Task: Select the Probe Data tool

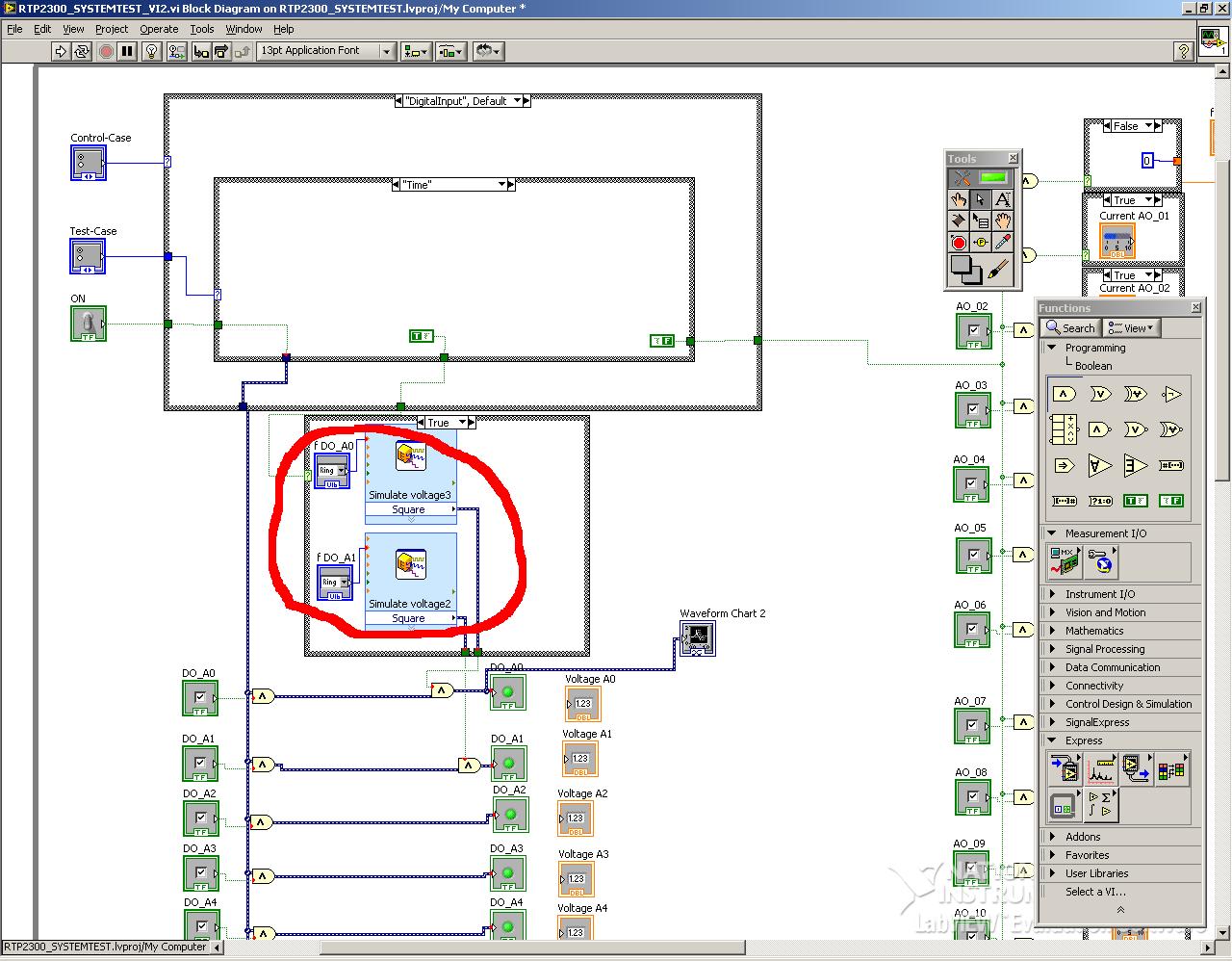Action: [x=980, y=243]
